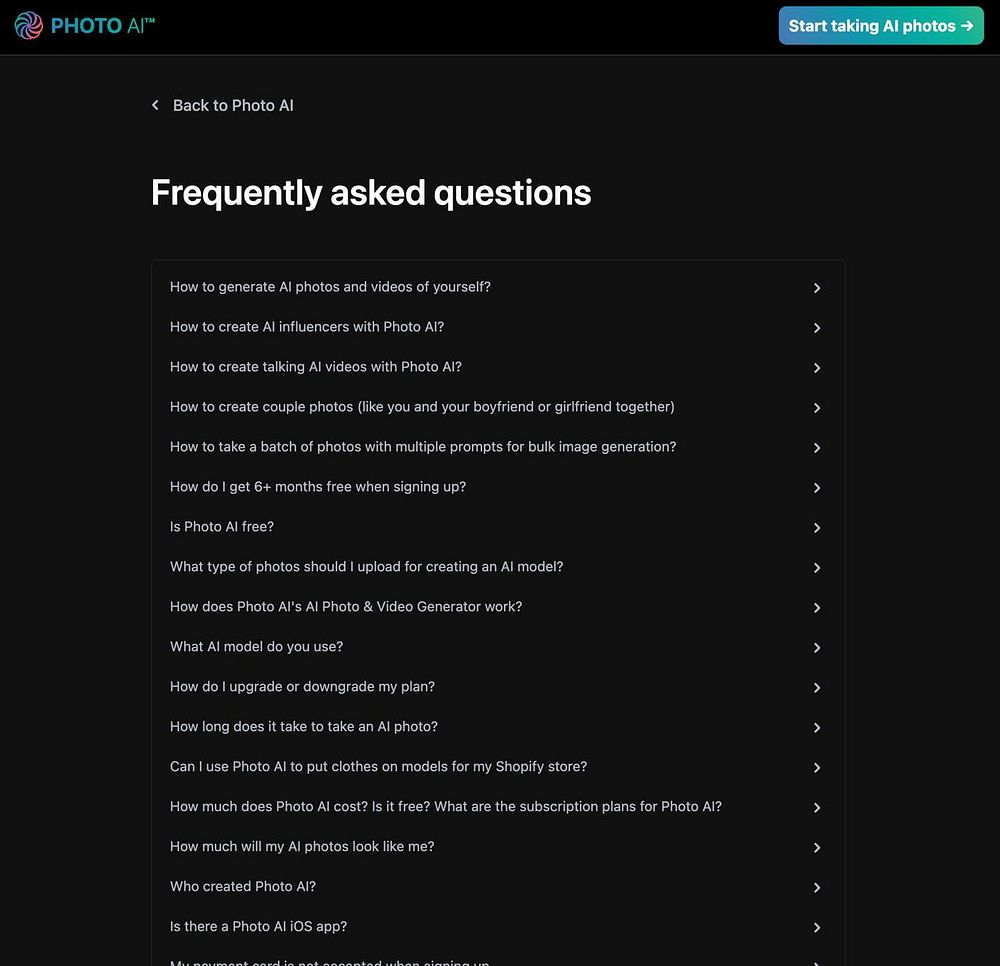This screenshot has width=1000, height=966.
Task: Expand 'Who created Photo AI?' question
Action: (243, 887)
